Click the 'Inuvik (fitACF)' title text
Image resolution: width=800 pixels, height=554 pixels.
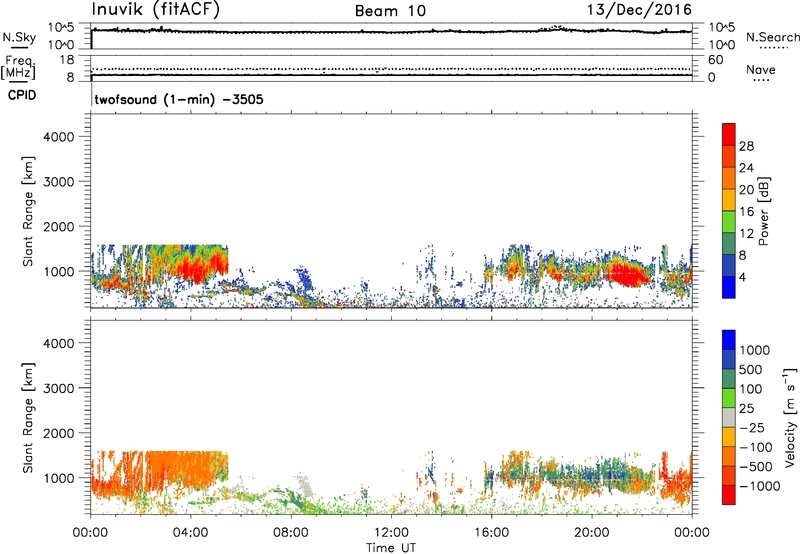156,9
